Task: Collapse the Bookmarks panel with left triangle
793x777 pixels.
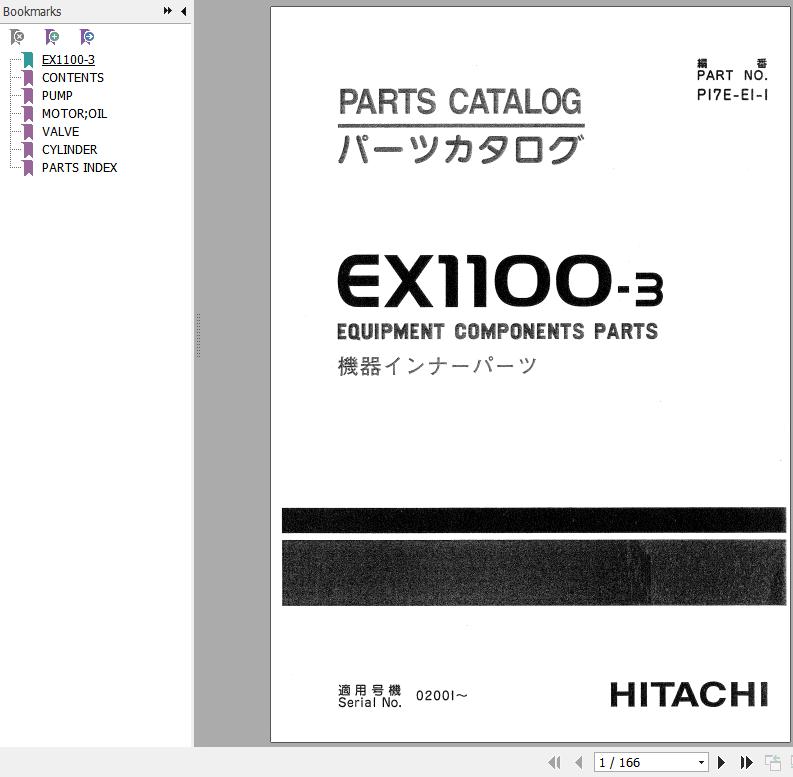Action: [x=184, y=11]
